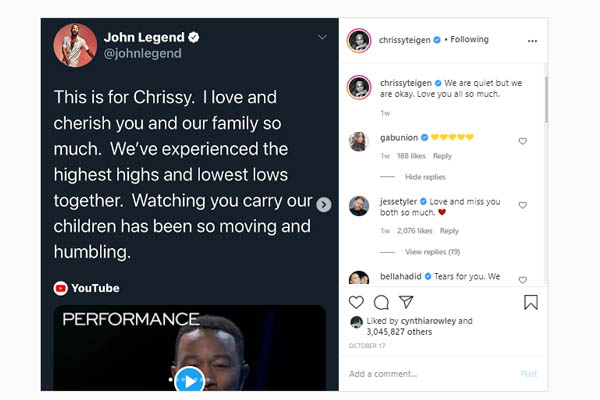Screen dimensions: 600x400
Task: Like bellahadid's comment
Action: click(523, 280)
